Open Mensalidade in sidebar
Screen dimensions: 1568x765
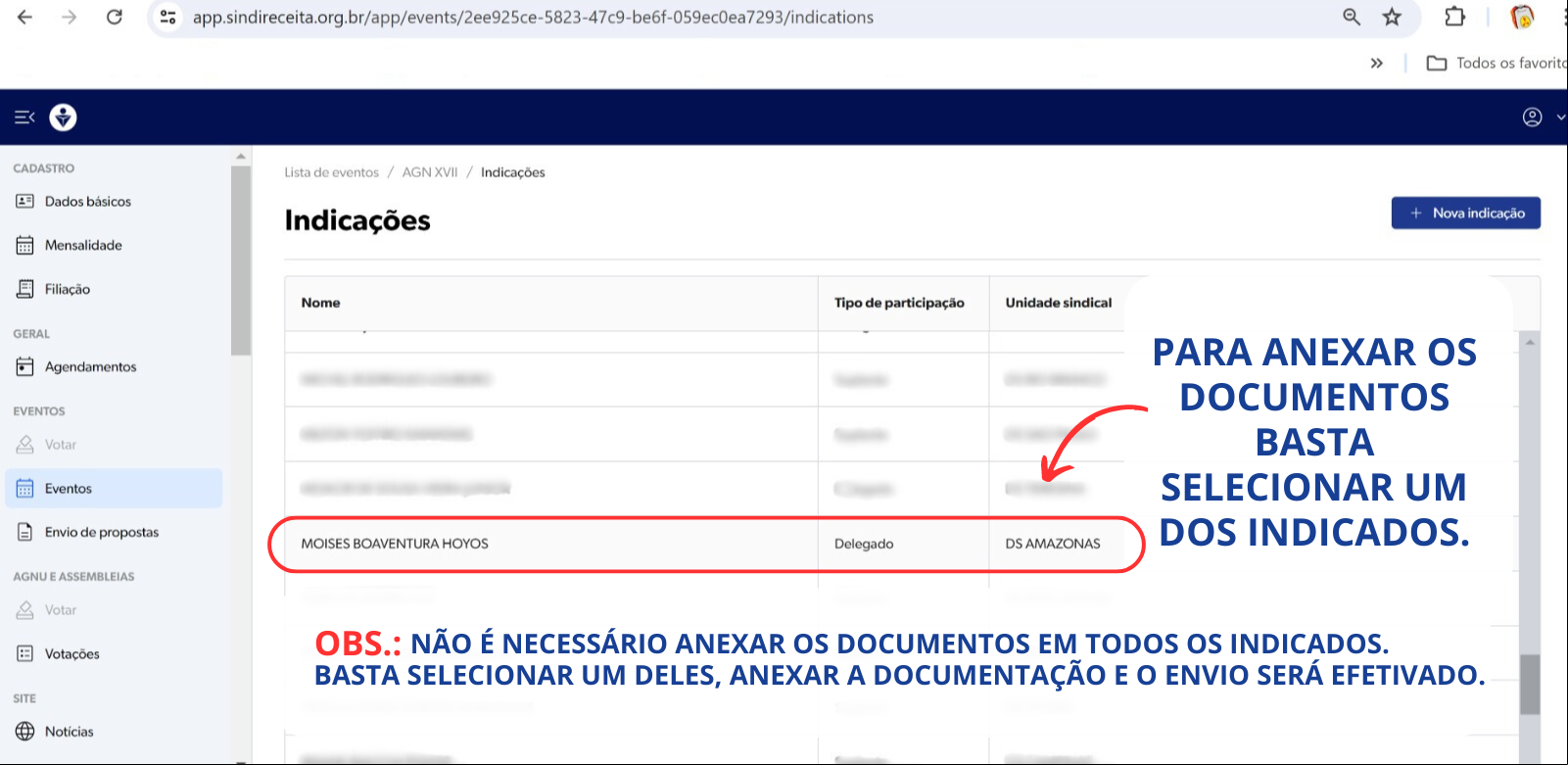(x=114, y=245)
